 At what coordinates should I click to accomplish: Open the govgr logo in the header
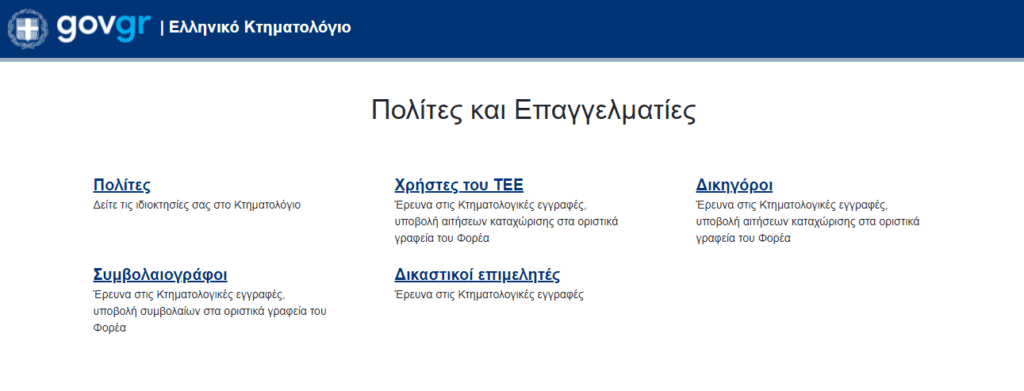pos(104,28)
